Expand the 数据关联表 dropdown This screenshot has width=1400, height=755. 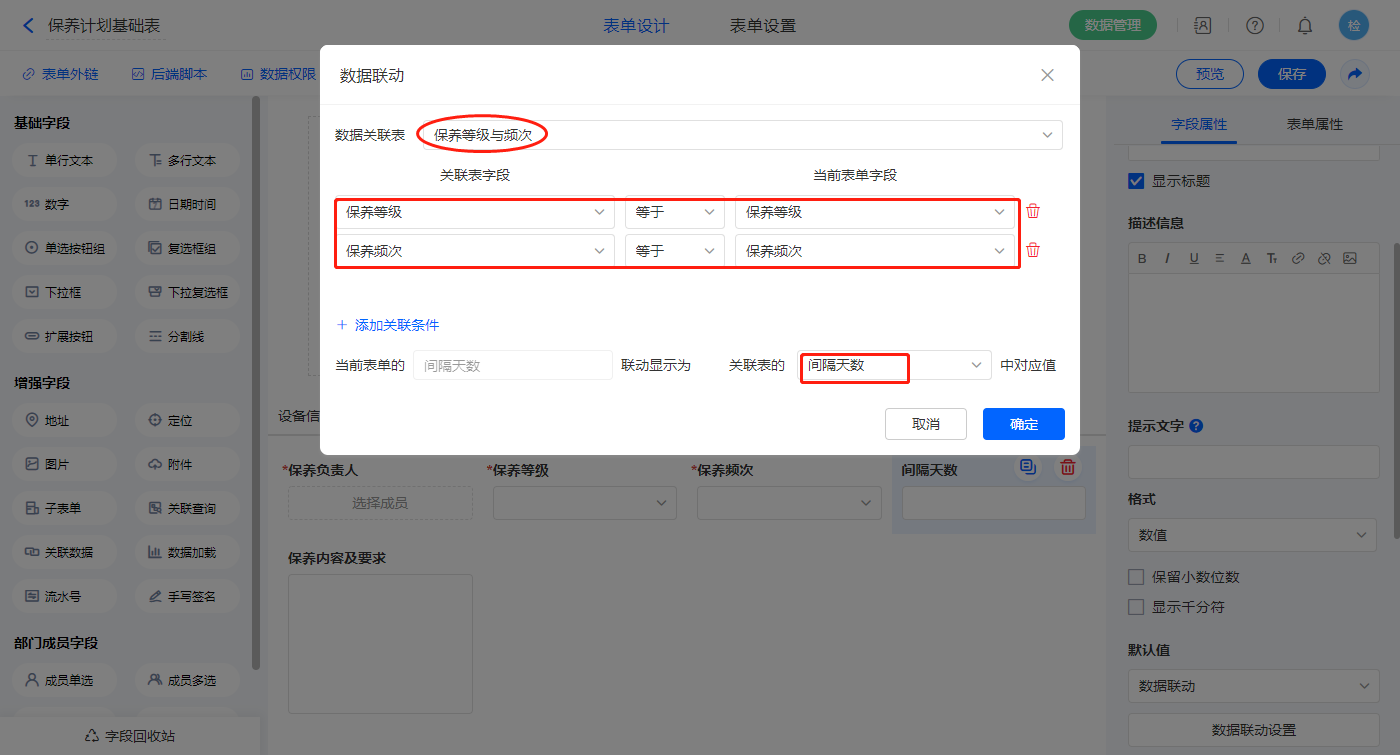(x=740, y=135)
